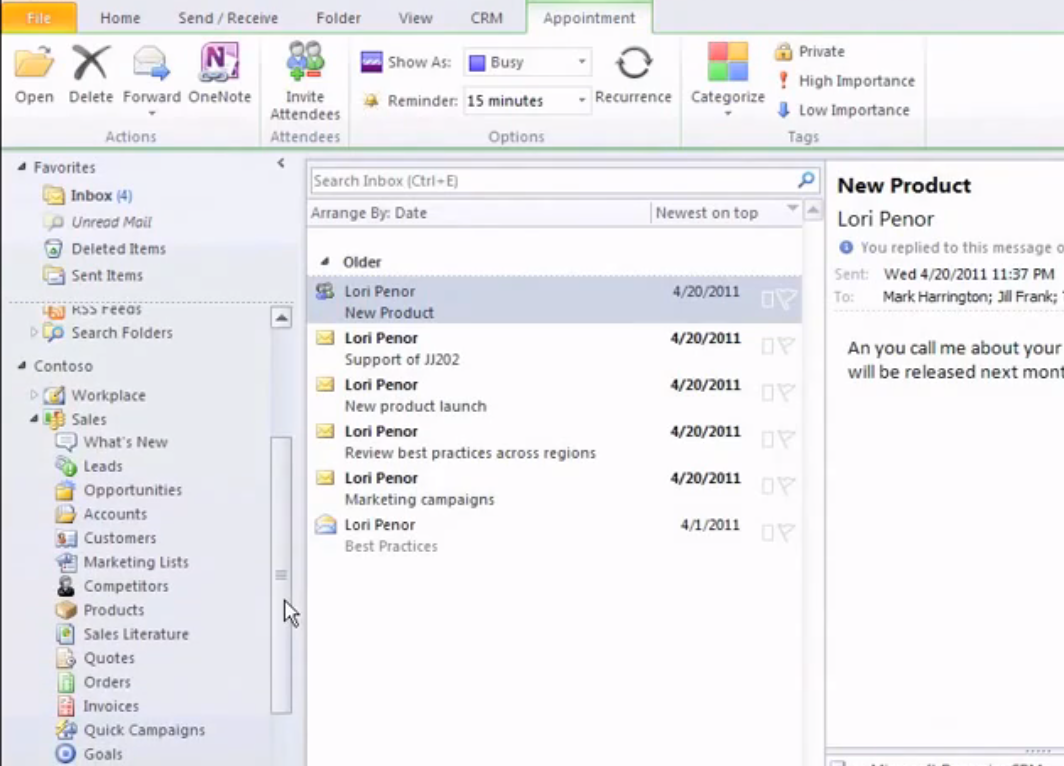Open the Invoices icon
The width and height of the screenshot is (1064, 766).
[66, 706]
